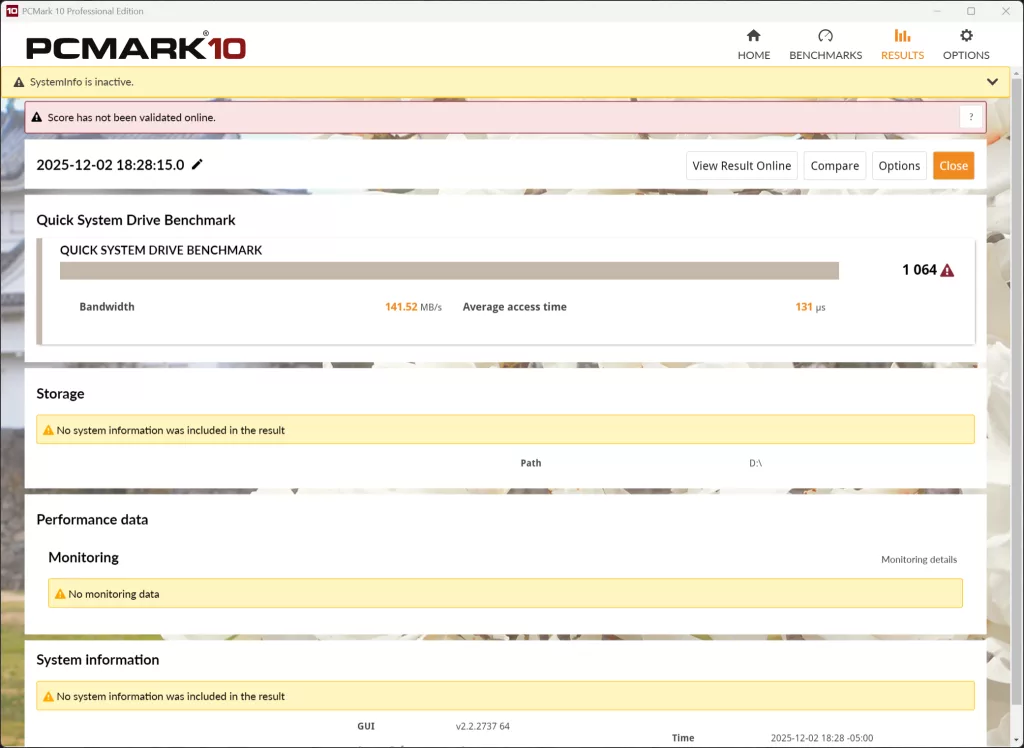1024x748 pixels.
Task: Expand the SystemInfo is inactive banner
Action: click(992, 82)
